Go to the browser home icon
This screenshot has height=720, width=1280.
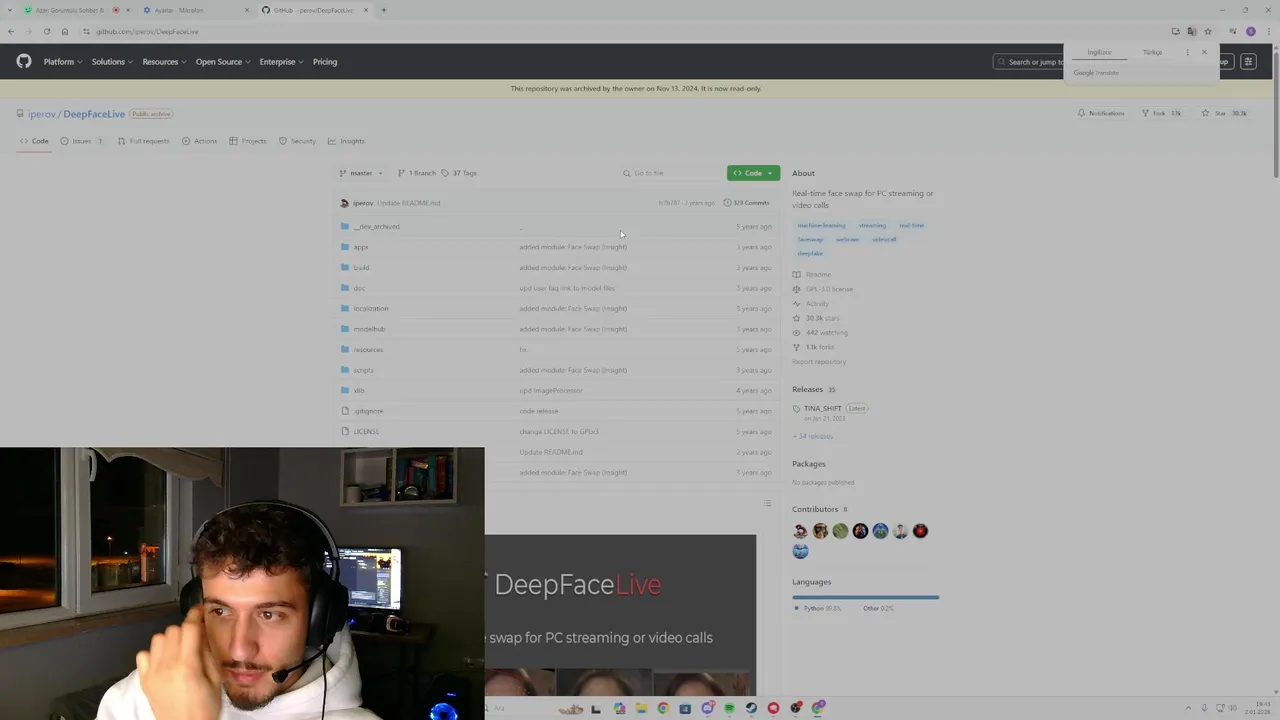(x=65, y=32)
